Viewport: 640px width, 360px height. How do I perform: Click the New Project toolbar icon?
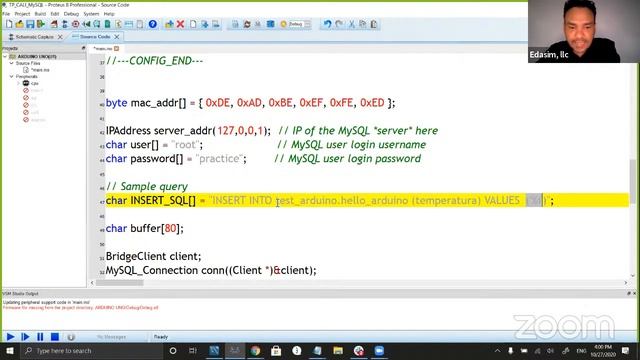[x=9, y=24]
